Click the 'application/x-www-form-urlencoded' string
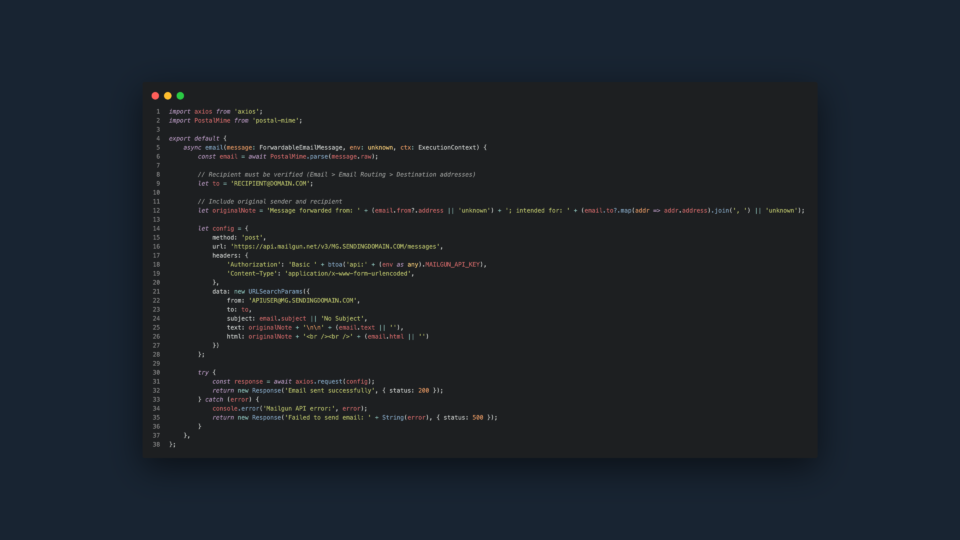 [348, 274]
